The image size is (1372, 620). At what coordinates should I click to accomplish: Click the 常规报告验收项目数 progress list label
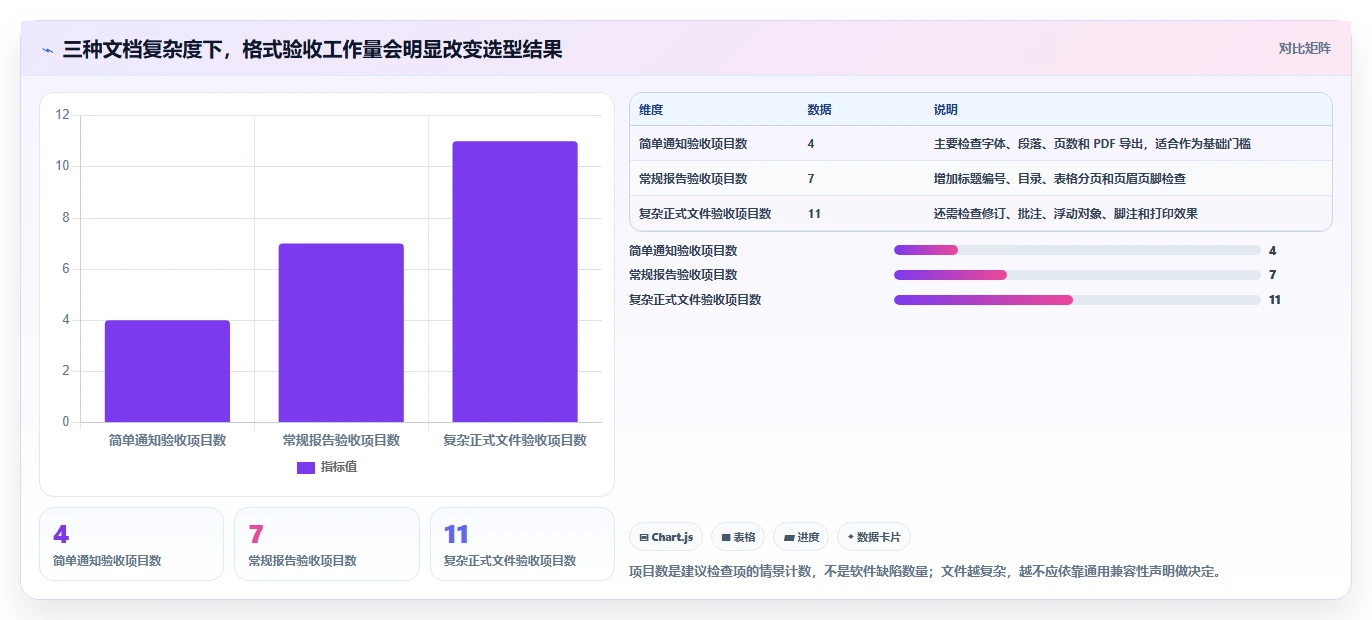click(x=683, y=275)
